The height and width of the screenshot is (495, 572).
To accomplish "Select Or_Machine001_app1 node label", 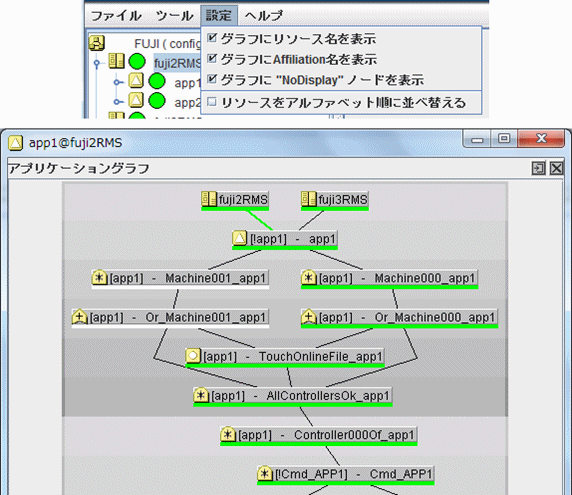I will [x=178, y=318].
